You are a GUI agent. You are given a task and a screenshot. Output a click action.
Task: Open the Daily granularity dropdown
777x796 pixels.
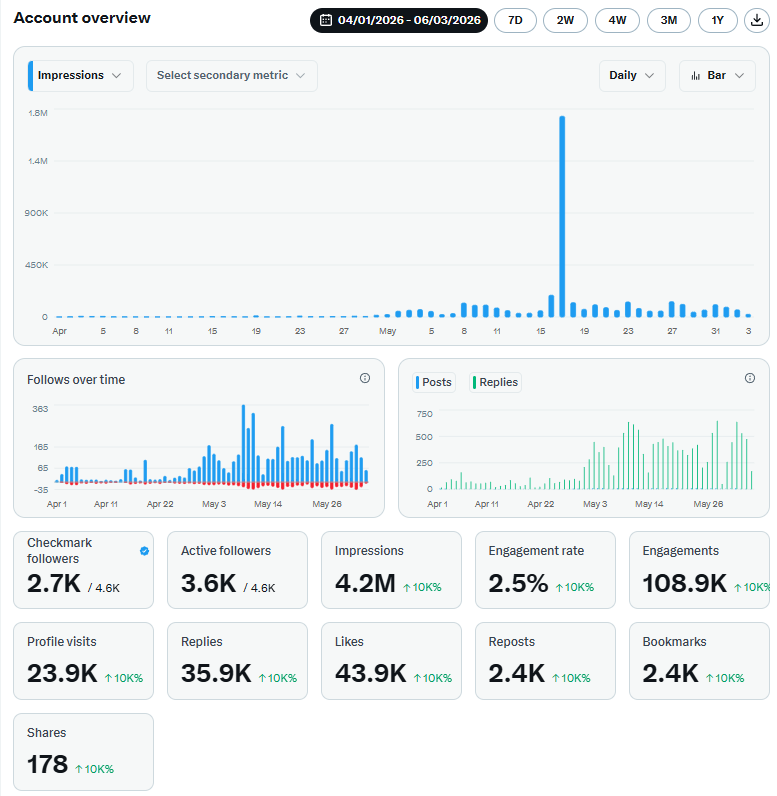point(632,76)
